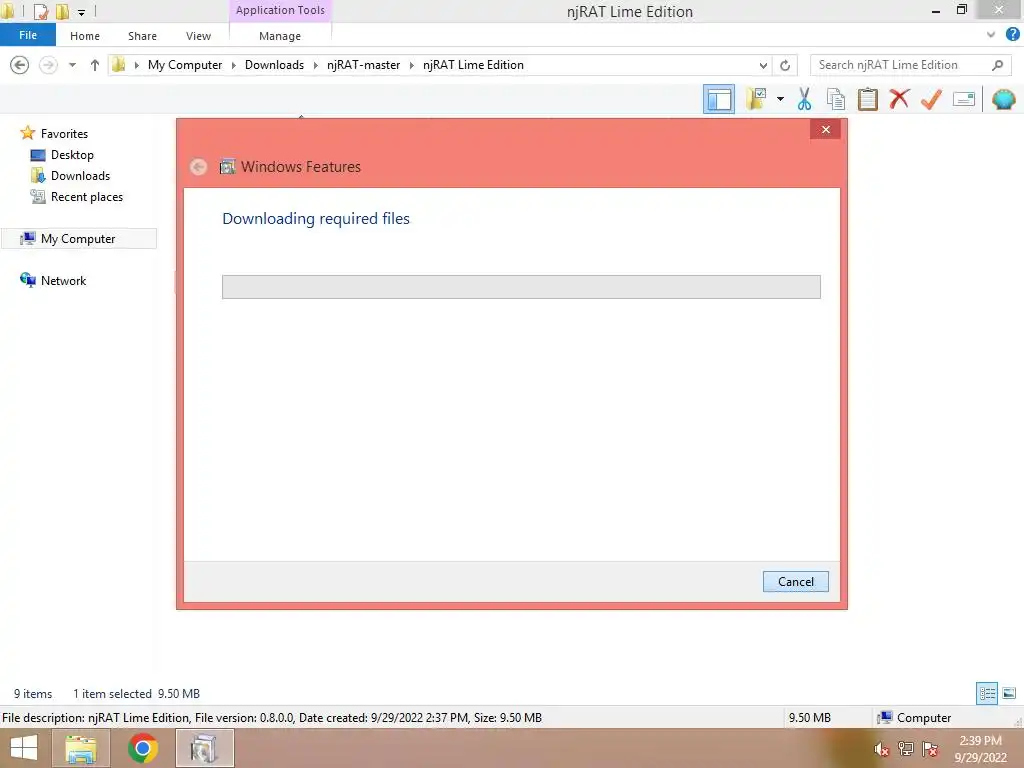1024x768 pixels.
Task: Open the Manage ribbon tab
Action: 280,36
